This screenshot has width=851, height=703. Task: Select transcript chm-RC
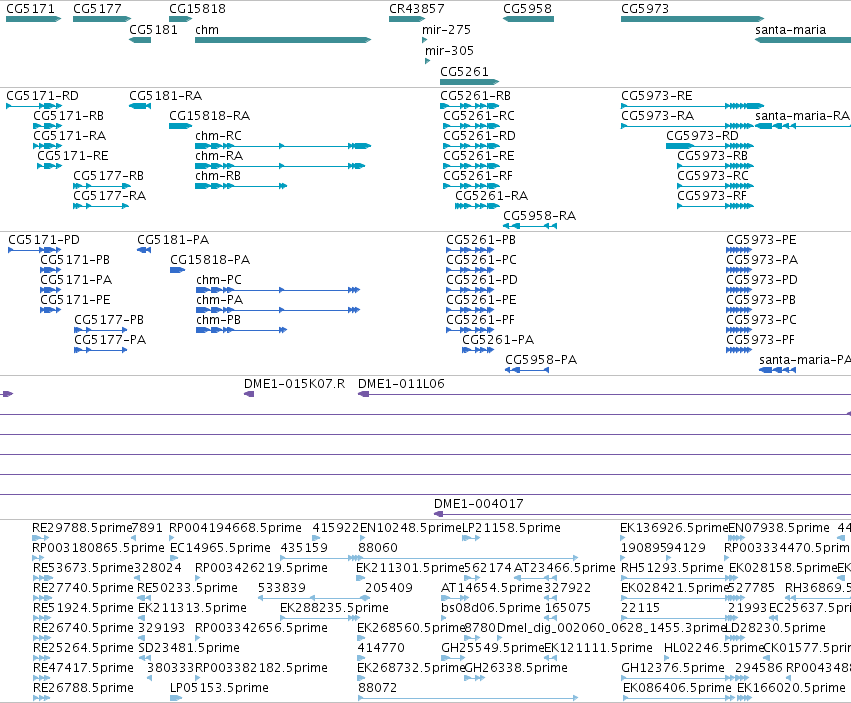pos(283,146)
